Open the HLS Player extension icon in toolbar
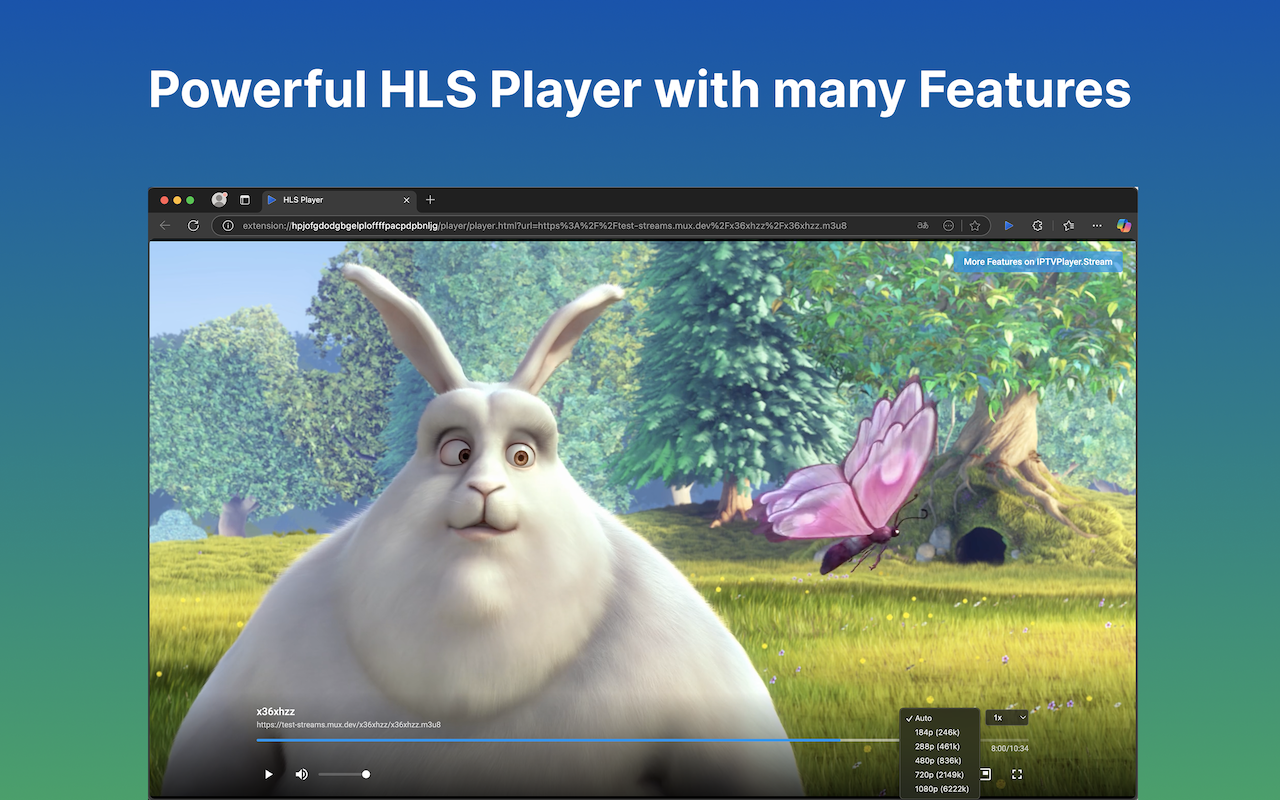1280x800 pixels. click(x=1008, y=226)
